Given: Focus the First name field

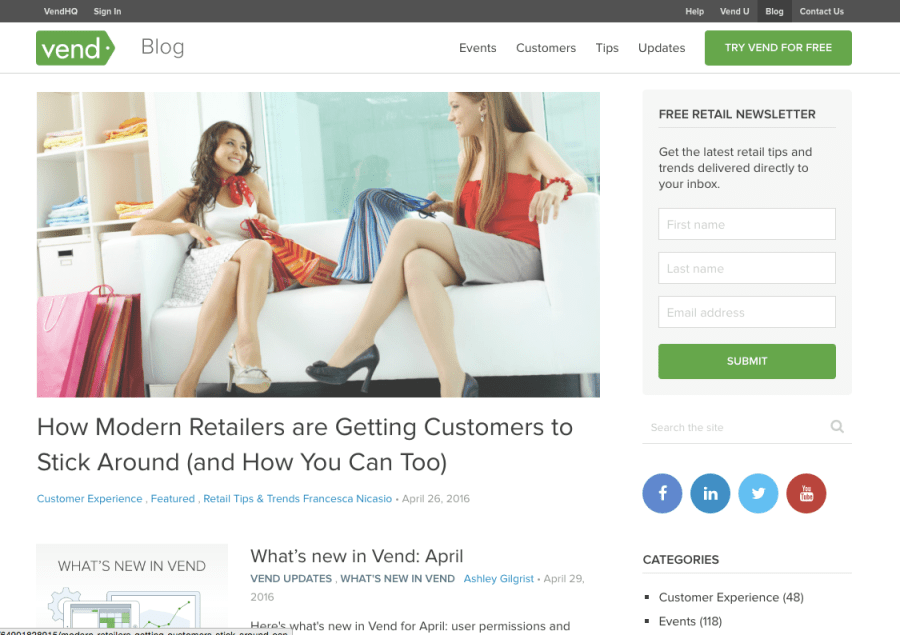Looking at the screenshot, I should pos(747,224).
